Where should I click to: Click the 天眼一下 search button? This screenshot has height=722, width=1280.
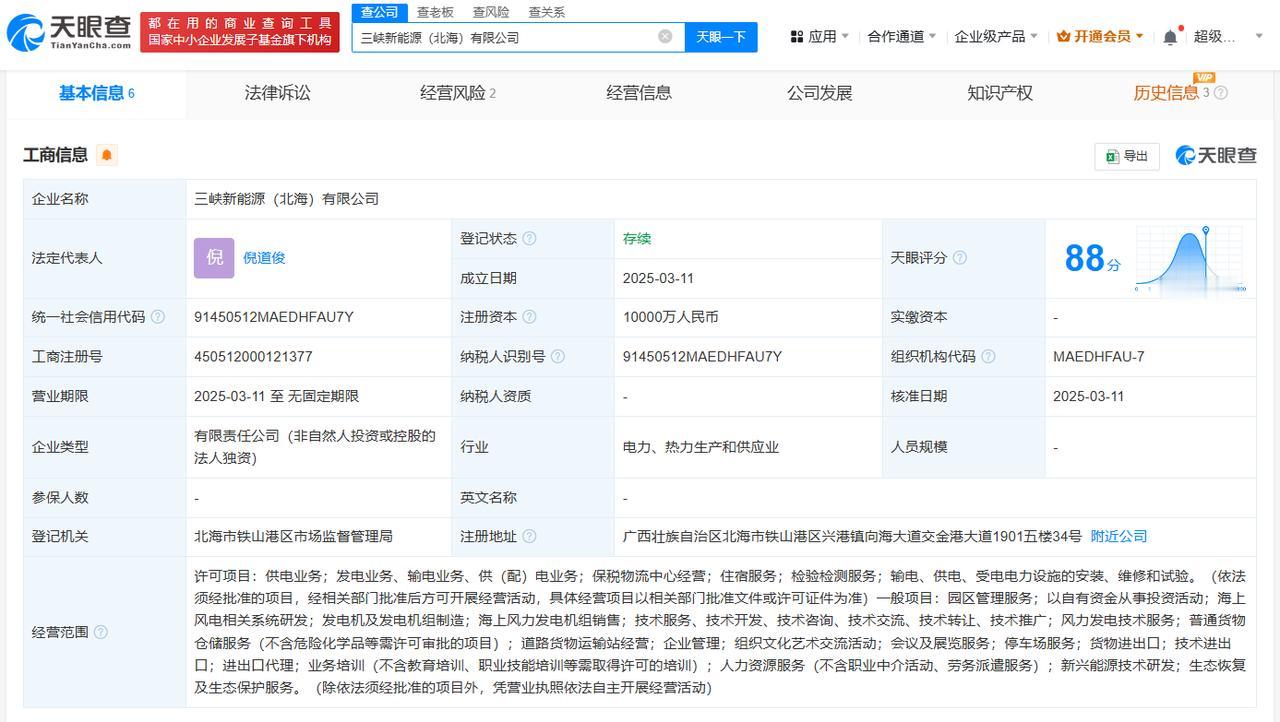tap(721, 37)
